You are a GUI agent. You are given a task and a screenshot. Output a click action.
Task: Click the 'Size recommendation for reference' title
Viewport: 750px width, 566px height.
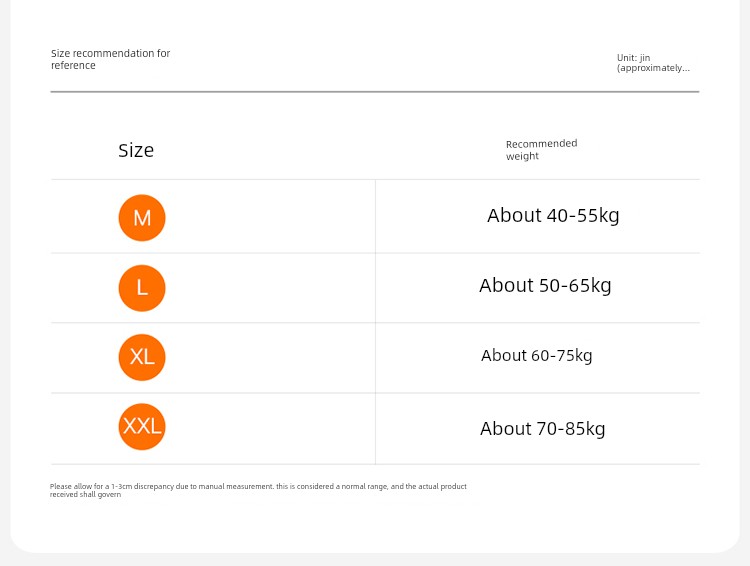pos(110,59)
